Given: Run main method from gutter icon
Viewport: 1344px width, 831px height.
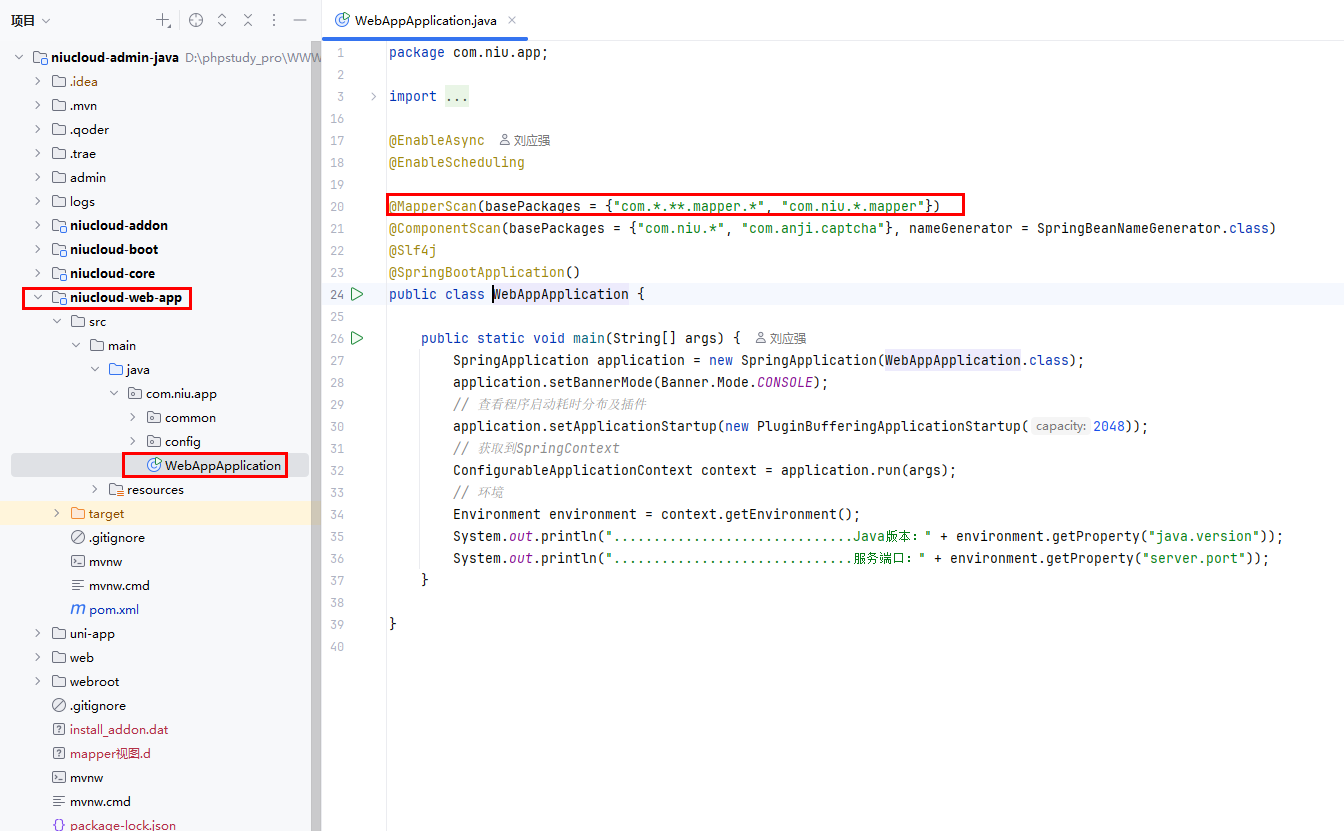Looking at the screenshot, I should (357, 338).
